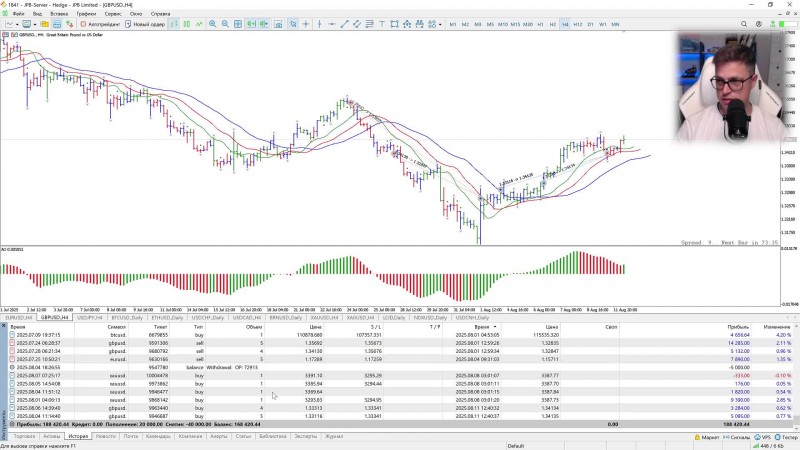Select the equidistant channel tool
The image size is (800, 450).
(x=357, y=24)
